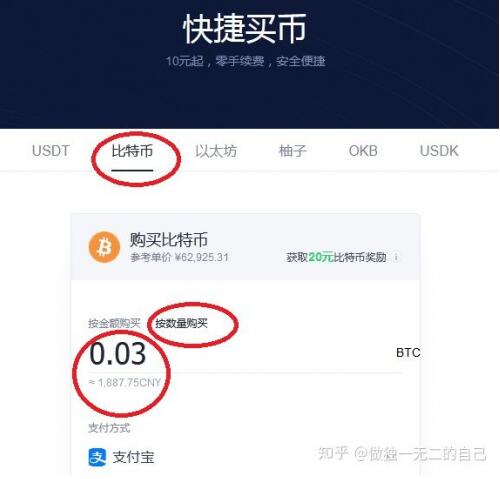Select the 比特币 tab

(x=132, y=151)
